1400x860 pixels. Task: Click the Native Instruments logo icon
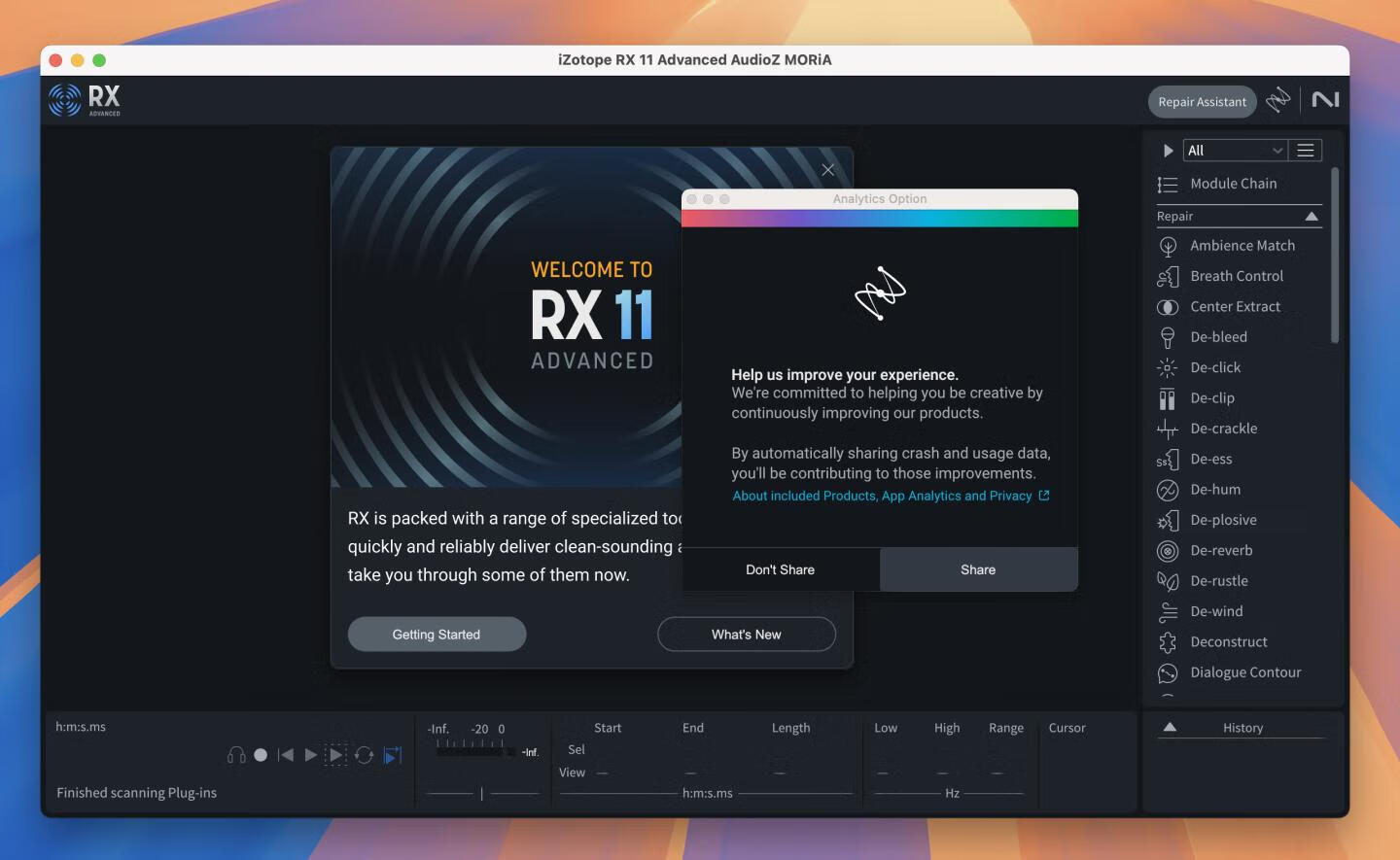pyautogui.click(x=1325, y=99)
